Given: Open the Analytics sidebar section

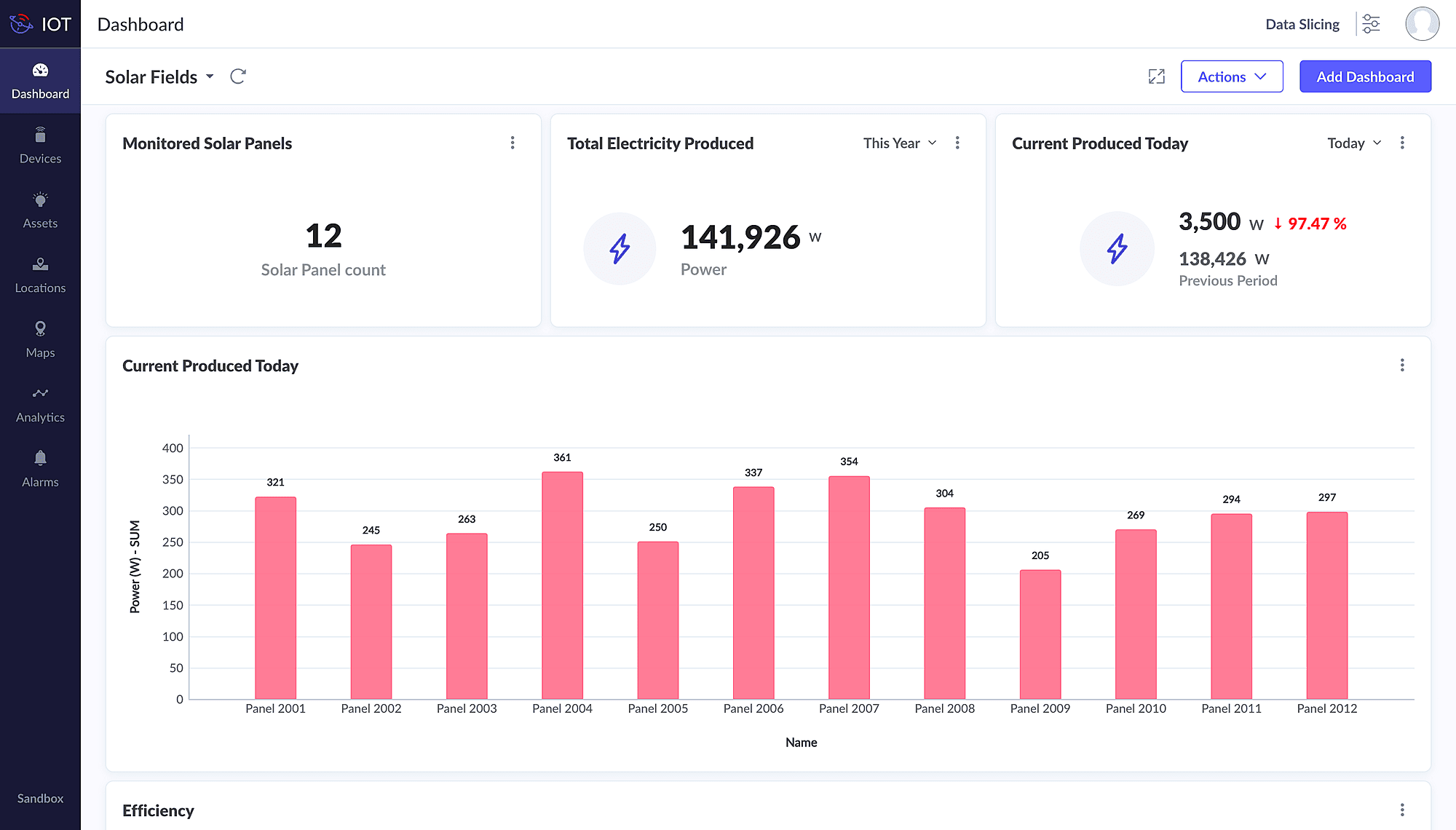Looking at the screenshot, I should click(x=40, y=405).
